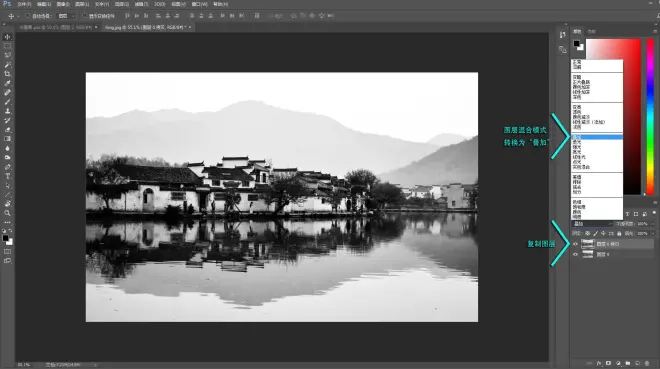Switch to the first document tab
This screenshot has height=369, width=660.
point(58,27)
